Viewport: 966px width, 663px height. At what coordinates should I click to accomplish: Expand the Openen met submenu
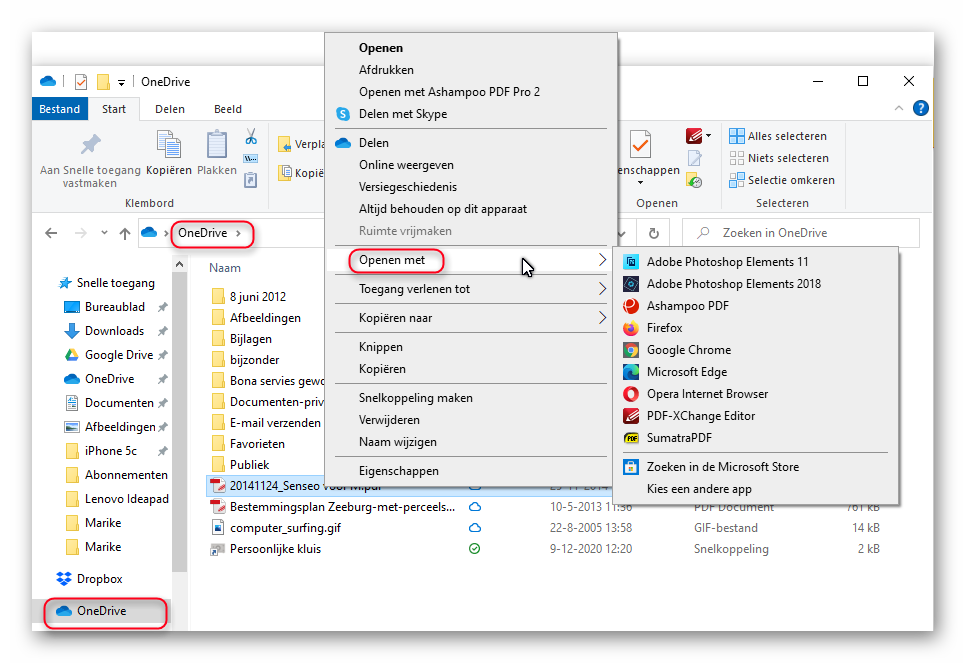coord(471,261)
